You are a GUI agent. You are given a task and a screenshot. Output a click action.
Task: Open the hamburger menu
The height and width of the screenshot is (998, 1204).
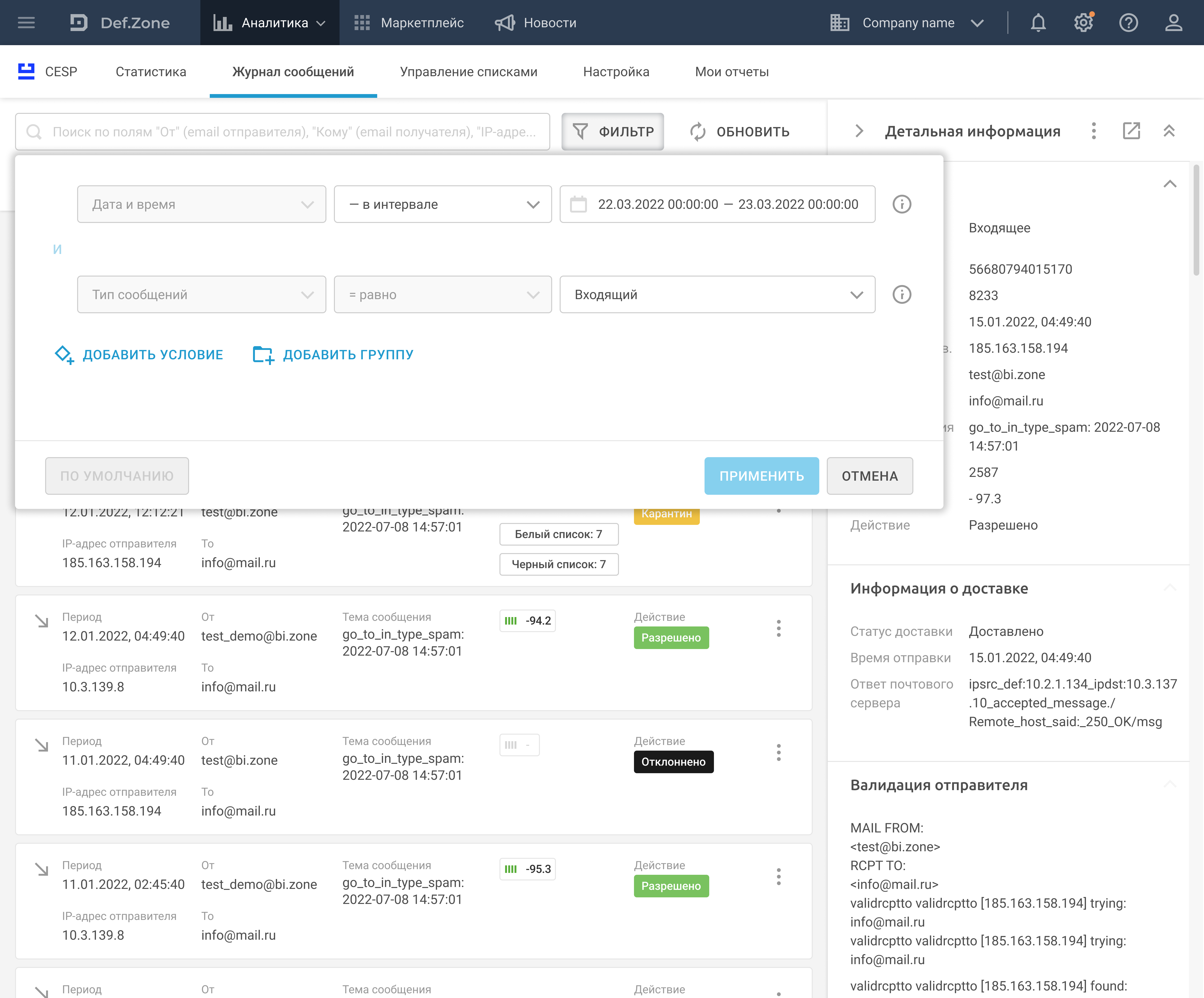coord(26,23)
